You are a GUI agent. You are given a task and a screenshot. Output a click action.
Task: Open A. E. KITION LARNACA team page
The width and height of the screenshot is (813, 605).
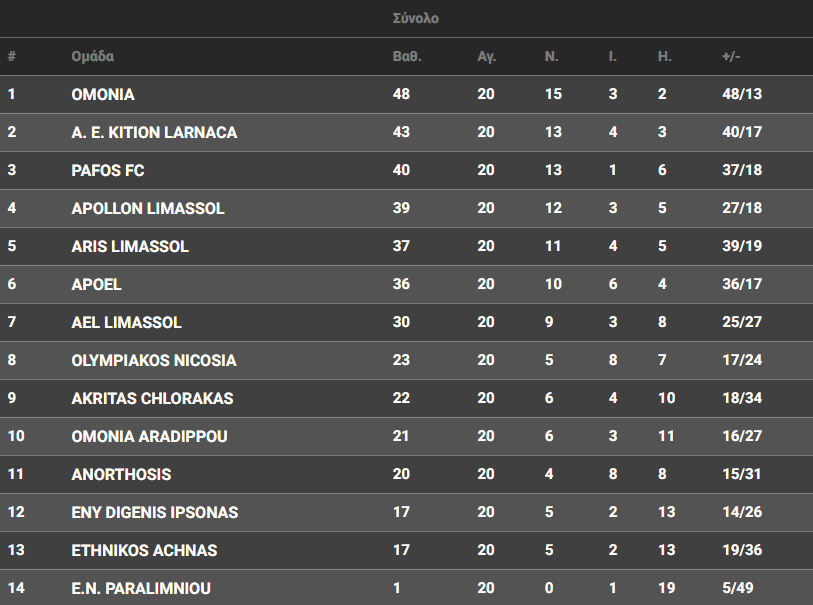point(154,132)
